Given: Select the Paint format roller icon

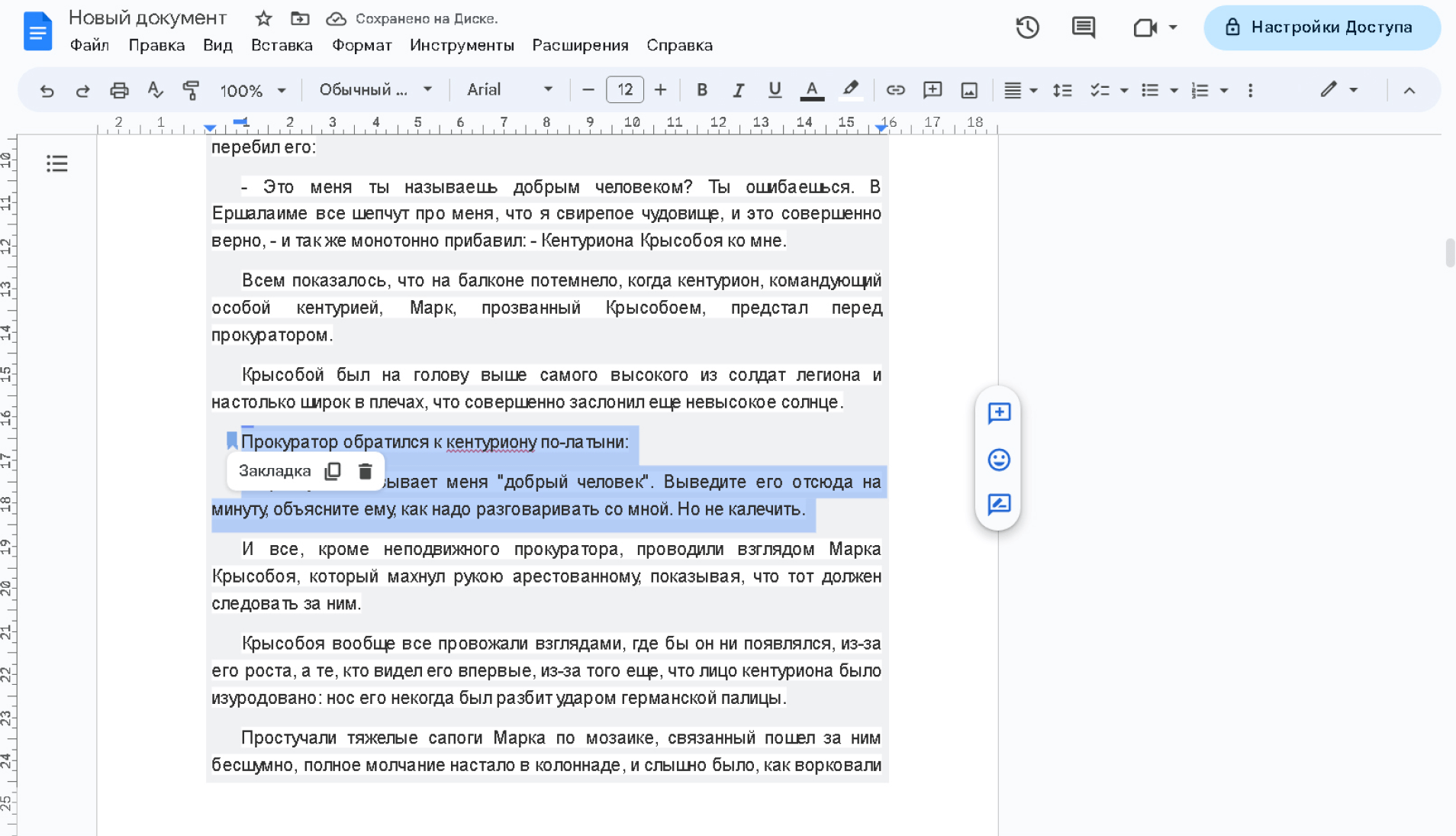Looking at the screenshot, I should 191,91.
